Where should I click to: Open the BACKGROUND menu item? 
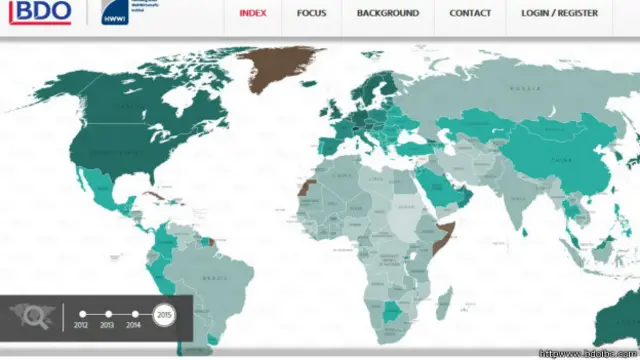[388, 13]
